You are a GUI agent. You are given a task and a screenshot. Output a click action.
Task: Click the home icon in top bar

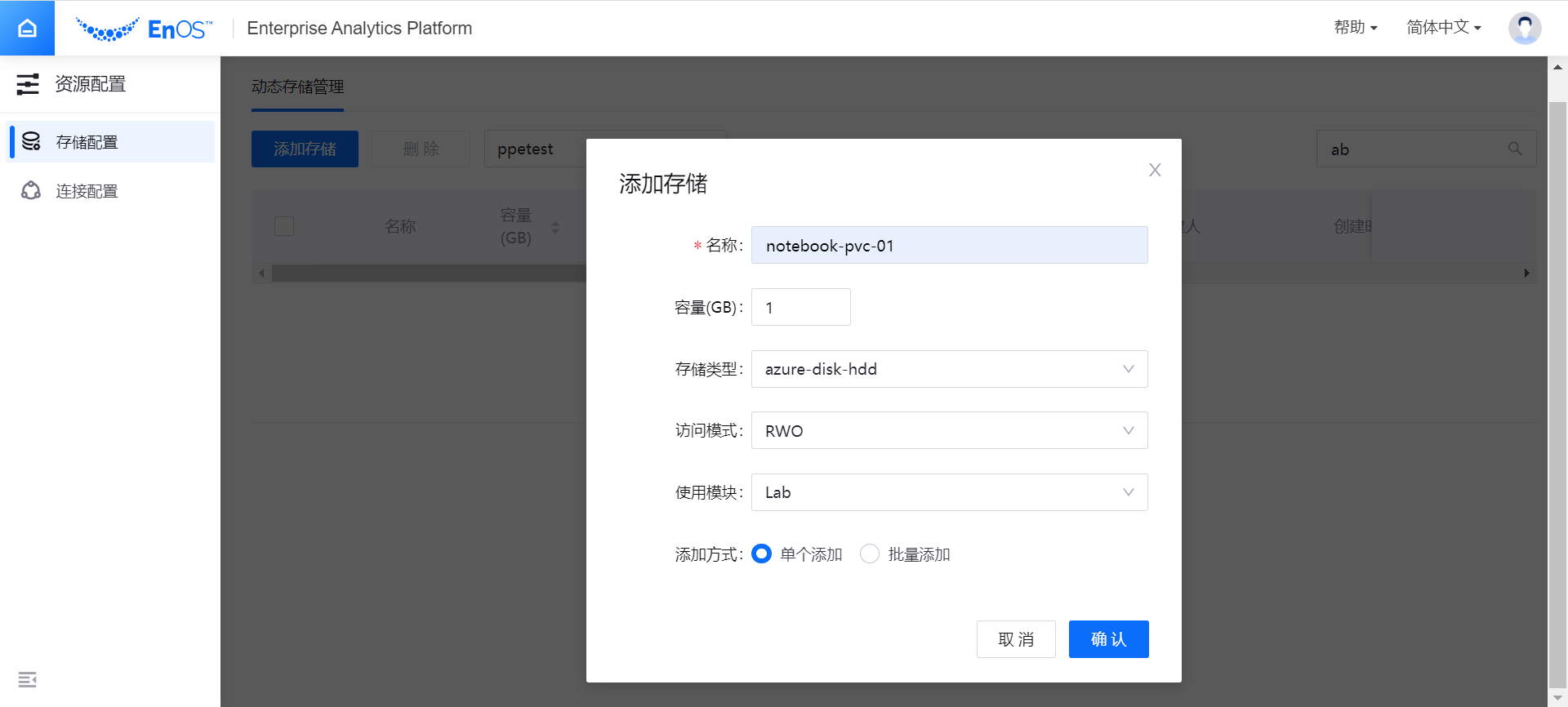[x=27, y=28]
